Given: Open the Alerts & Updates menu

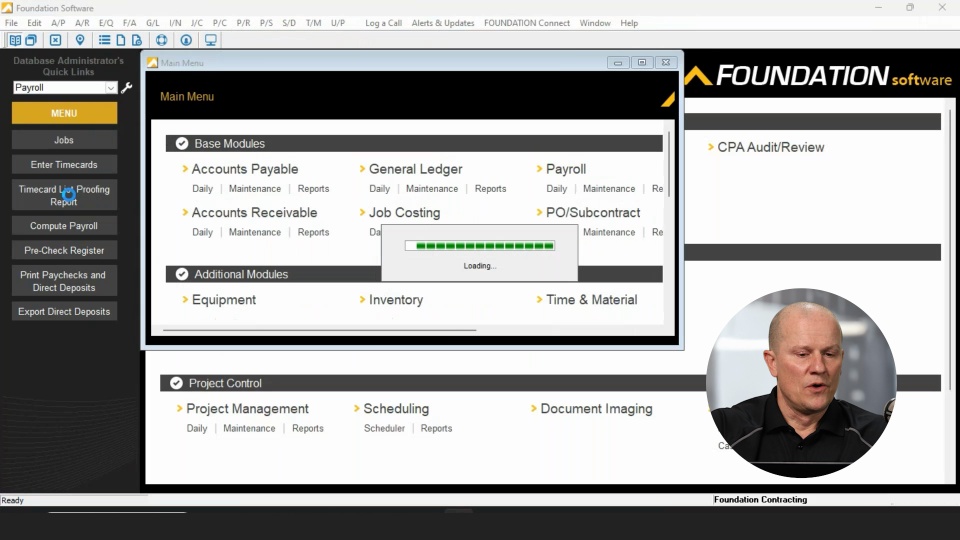Looking at the screenshot, I should coord(443,23).
